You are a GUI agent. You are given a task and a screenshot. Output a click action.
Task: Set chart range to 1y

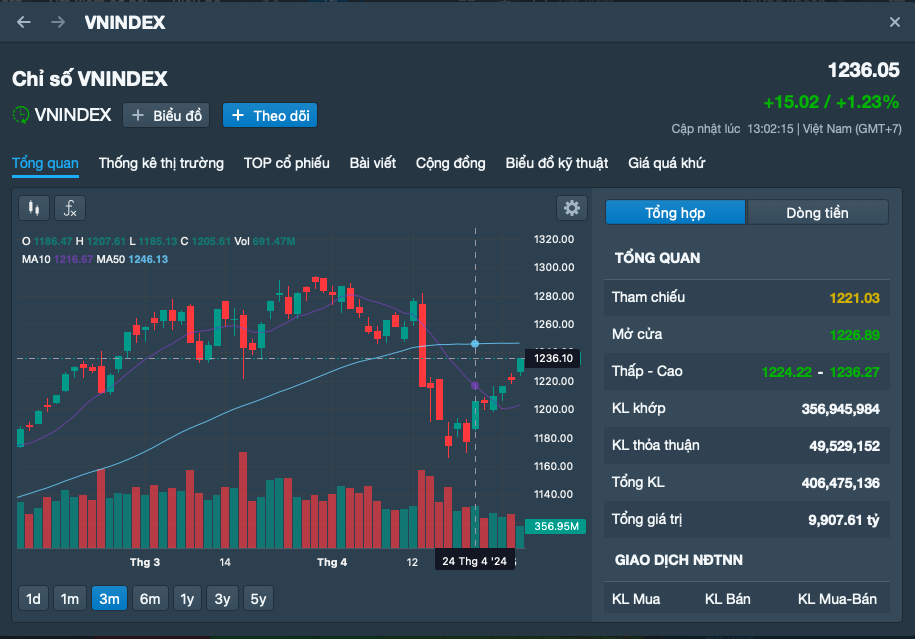[x=187, y=599]
